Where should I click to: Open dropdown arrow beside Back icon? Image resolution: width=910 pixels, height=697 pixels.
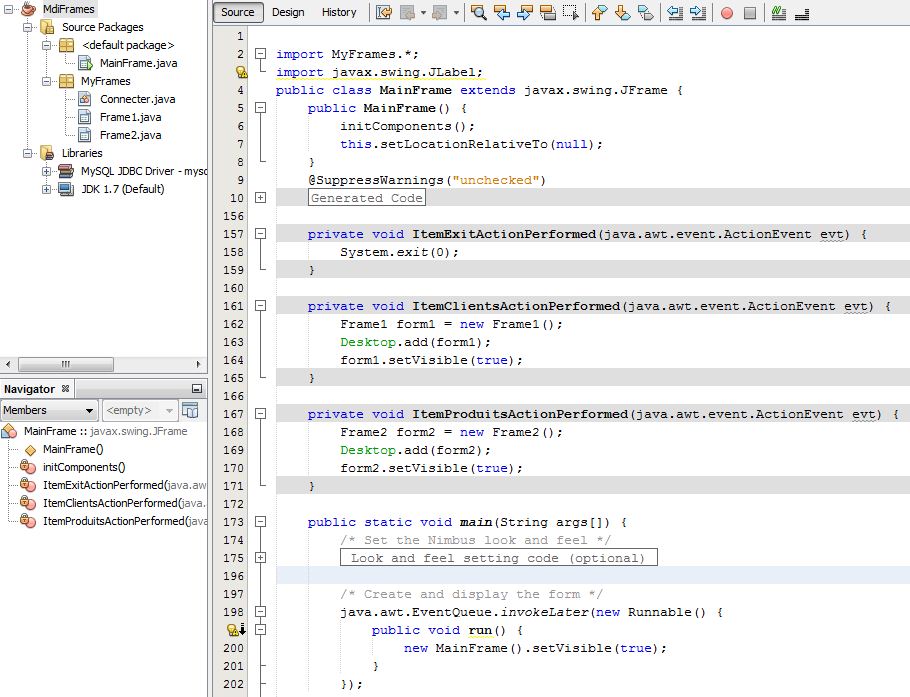[423, 13]
